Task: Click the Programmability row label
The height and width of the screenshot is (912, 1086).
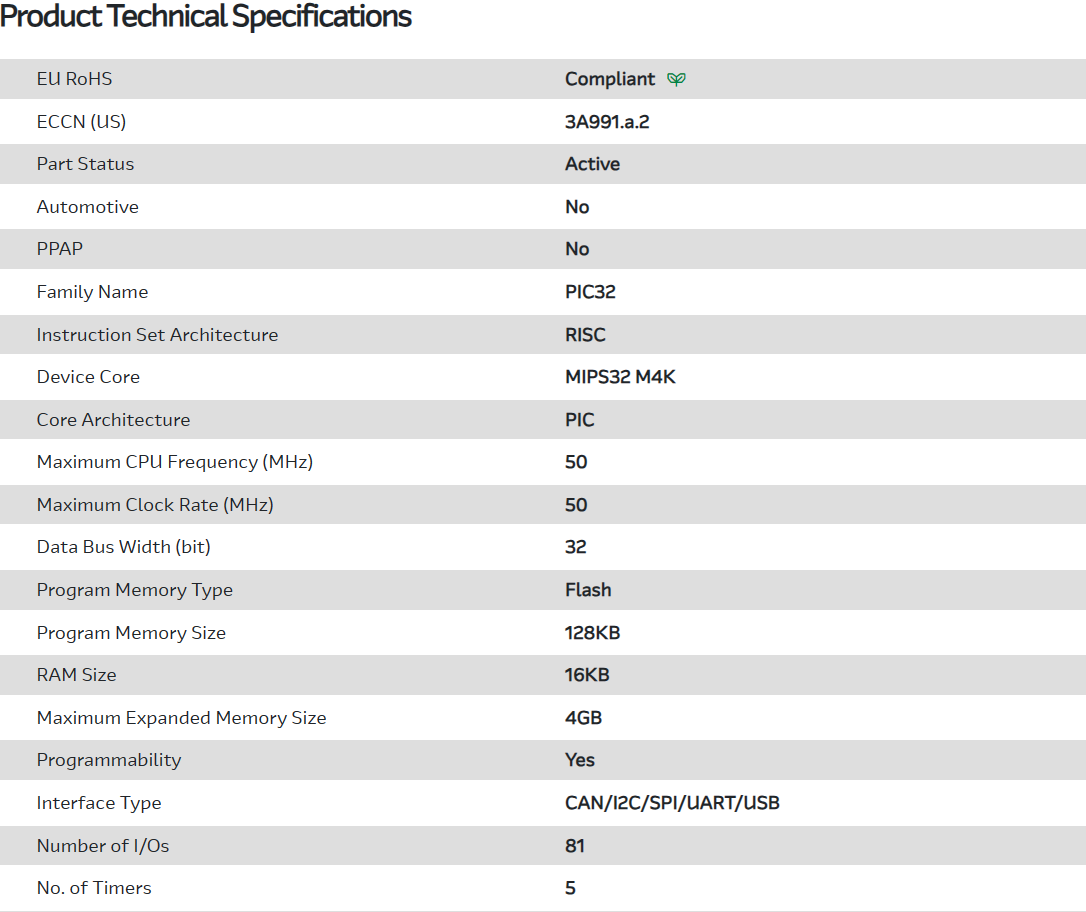Action: tap(109, 760)
